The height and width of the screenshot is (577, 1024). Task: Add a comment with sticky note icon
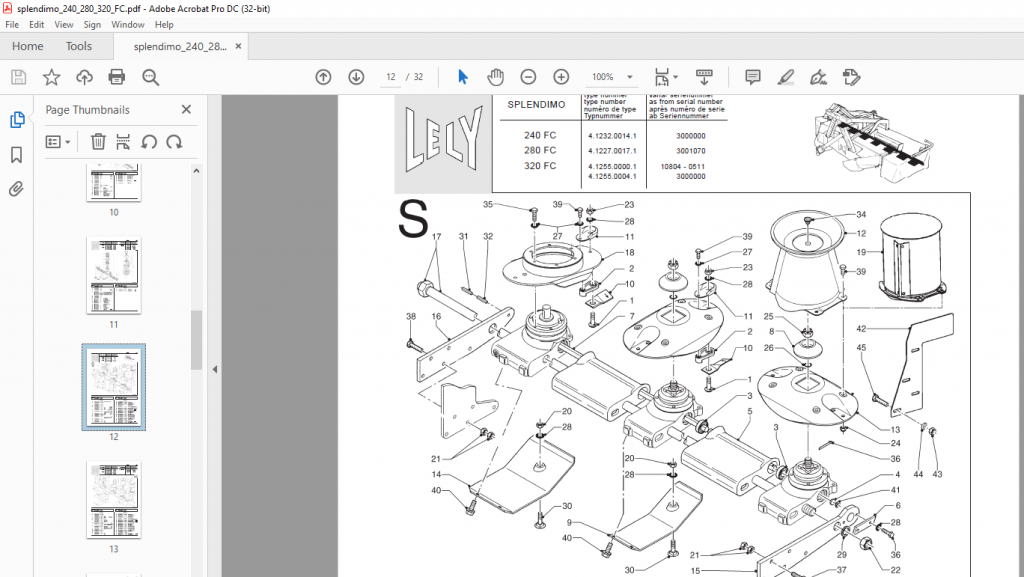(752, 77)
